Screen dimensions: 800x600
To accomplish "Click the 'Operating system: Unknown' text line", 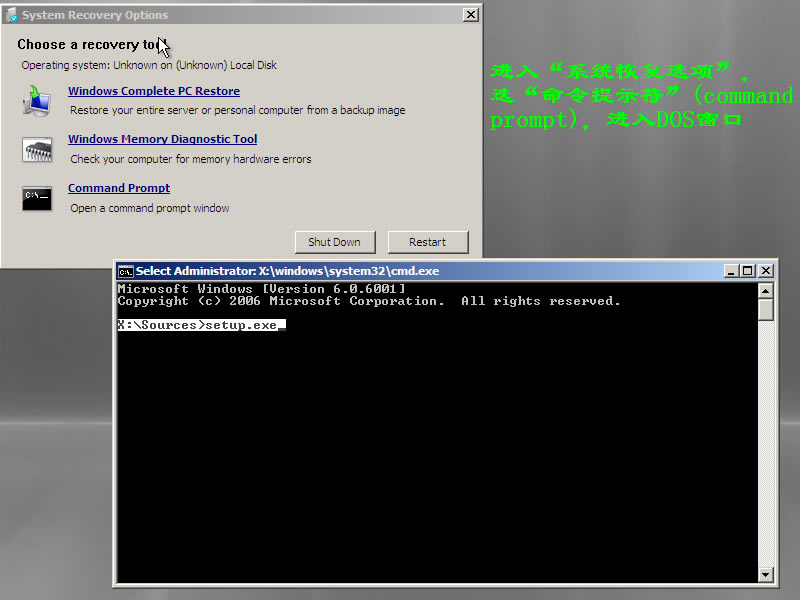I will coord(149,65).
